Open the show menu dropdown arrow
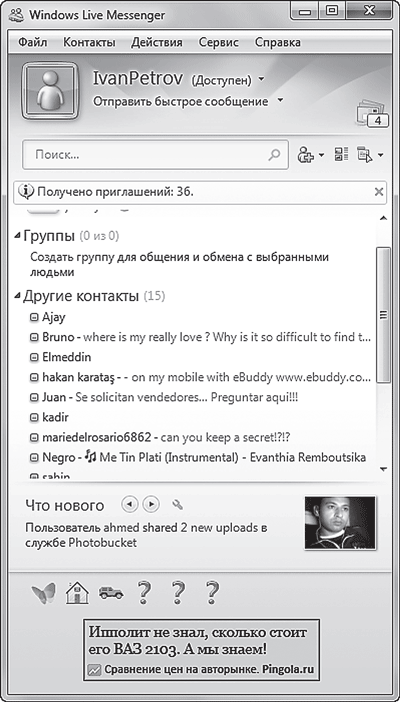Screen dimensions: 400x702 (380, 156)
